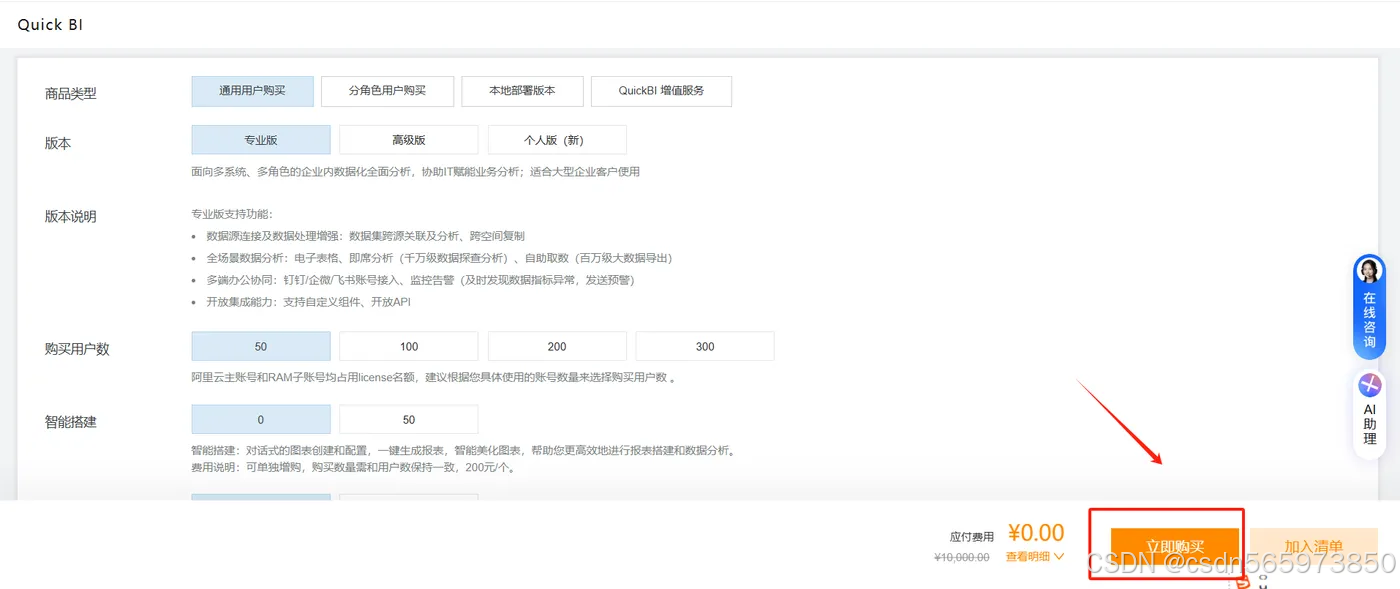Open the QuickBI 增值服务 tab
Image resolution: width=1400 pixels, height=589 pixels.
(662, 90)
